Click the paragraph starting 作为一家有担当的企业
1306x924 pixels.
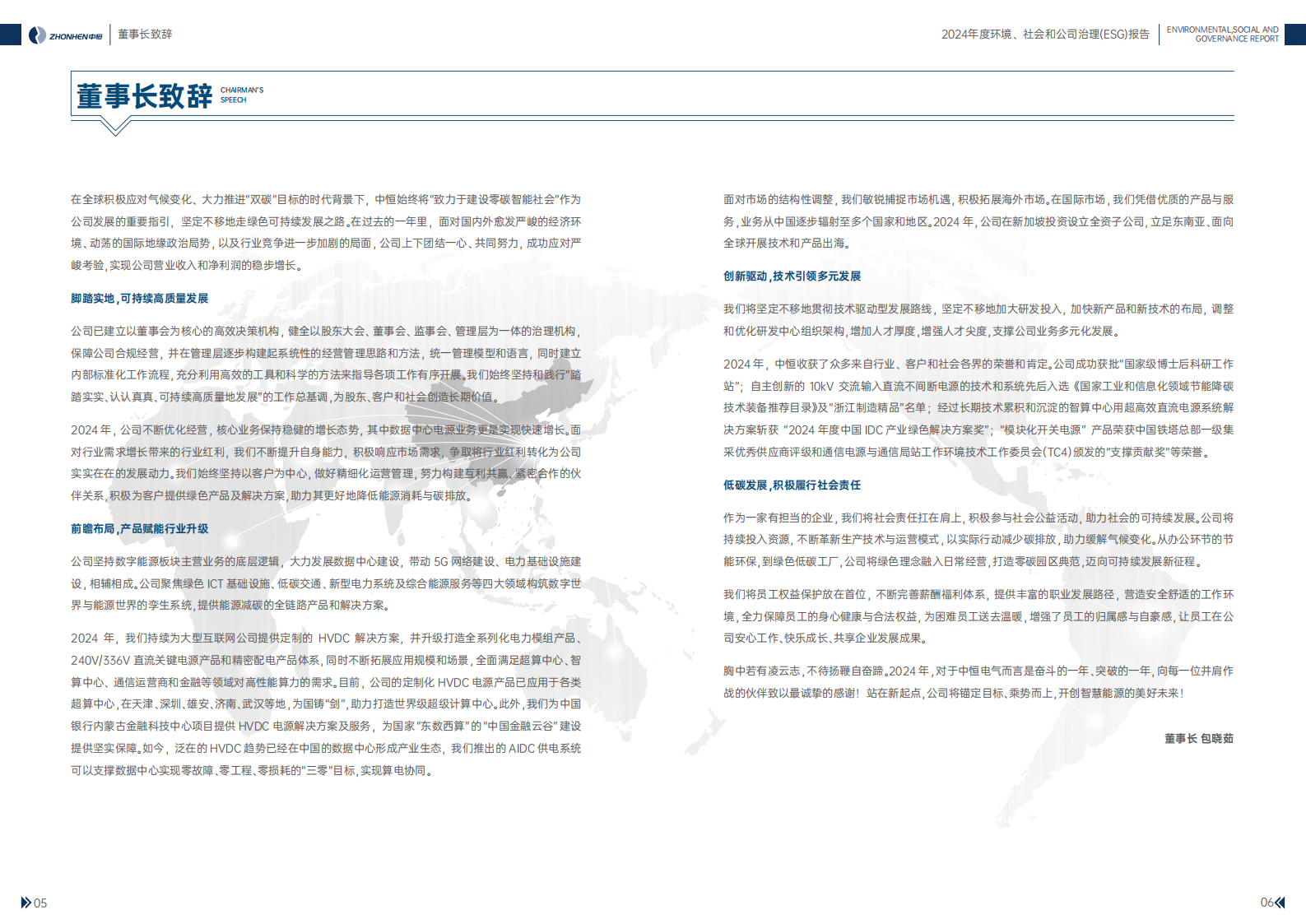pos(978,540)
